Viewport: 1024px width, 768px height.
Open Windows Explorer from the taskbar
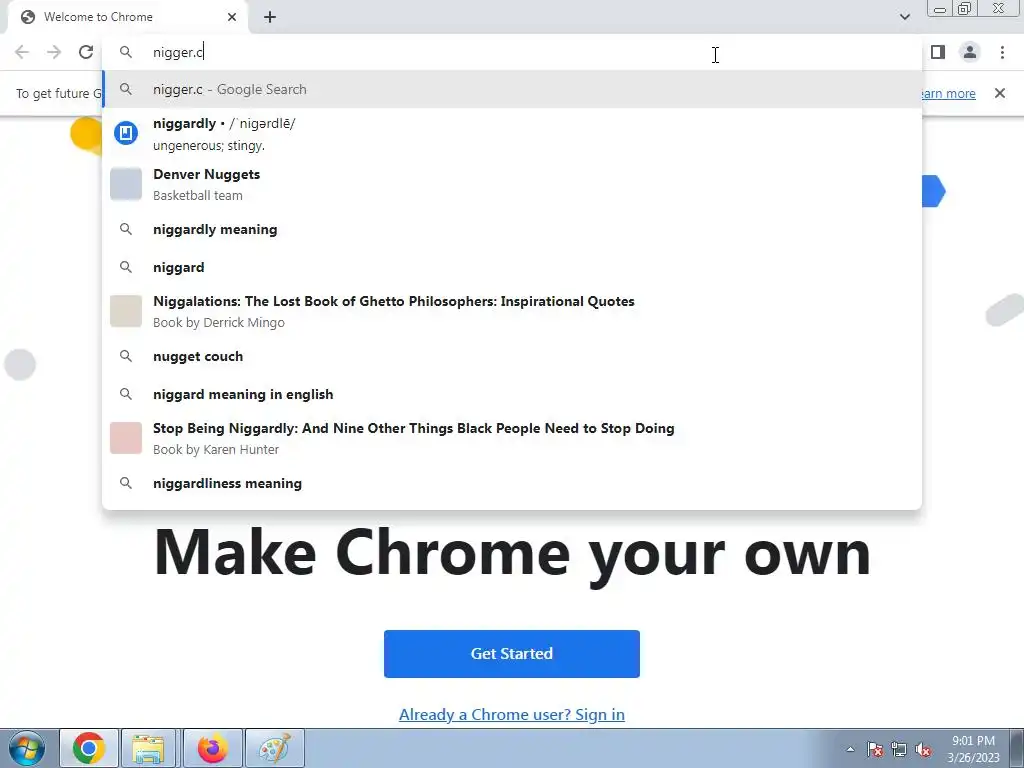click(148, 748)
